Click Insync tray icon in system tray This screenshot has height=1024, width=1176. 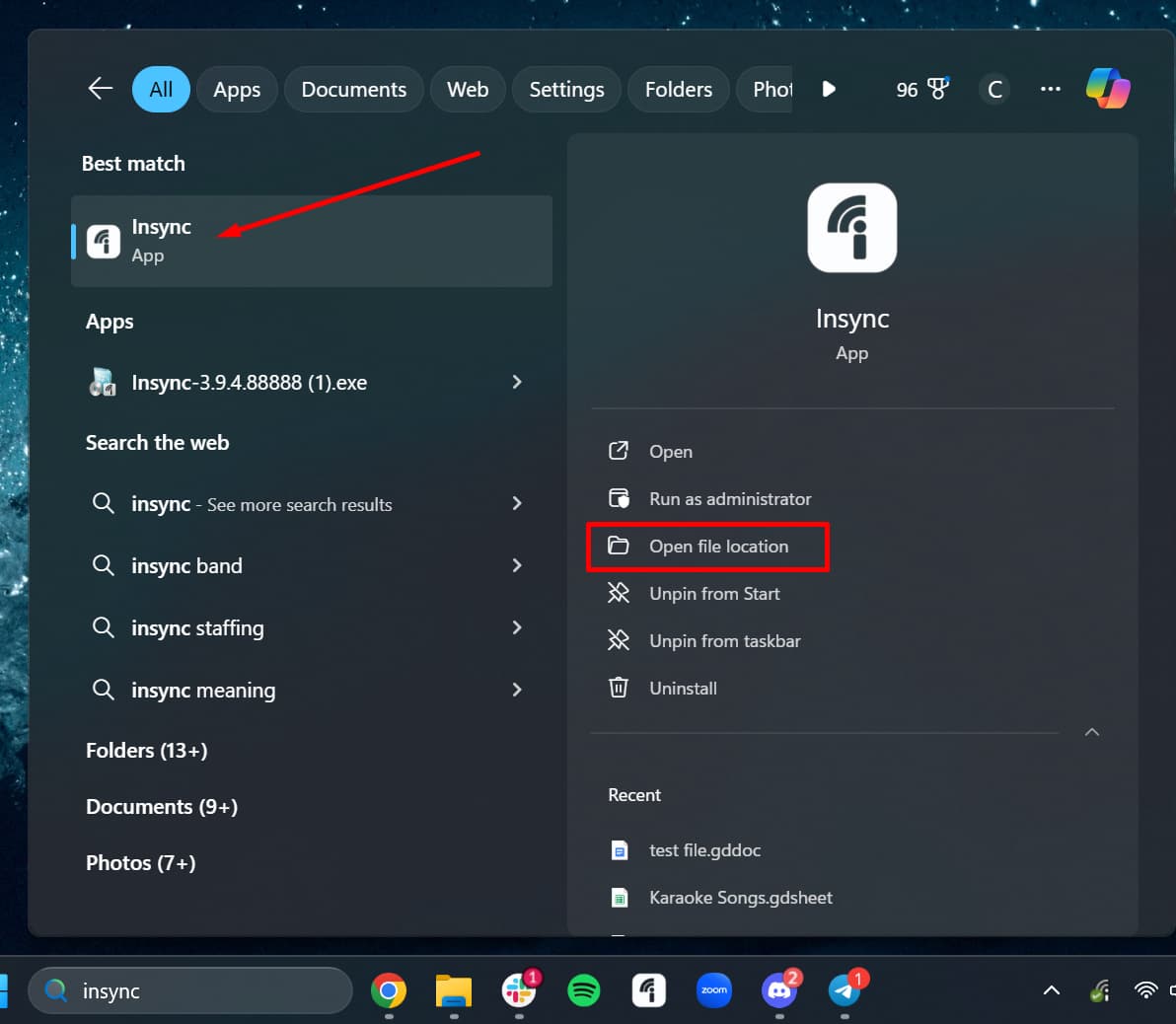[x=1099, y=991]
